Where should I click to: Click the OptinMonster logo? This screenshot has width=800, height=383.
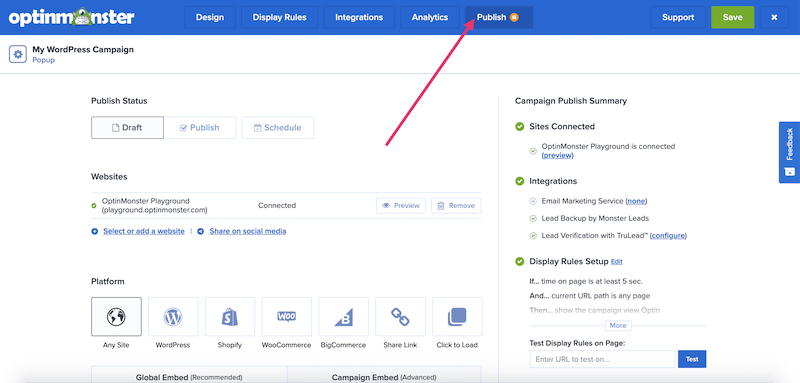click(x=71, y=17)
